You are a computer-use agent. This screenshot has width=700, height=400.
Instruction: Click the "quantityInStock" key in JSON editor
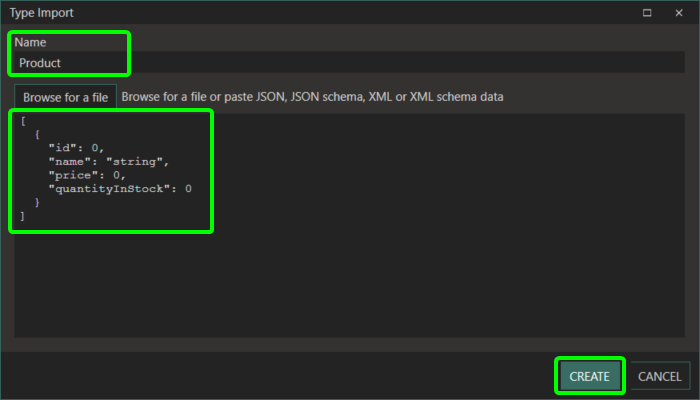(107, 188)
